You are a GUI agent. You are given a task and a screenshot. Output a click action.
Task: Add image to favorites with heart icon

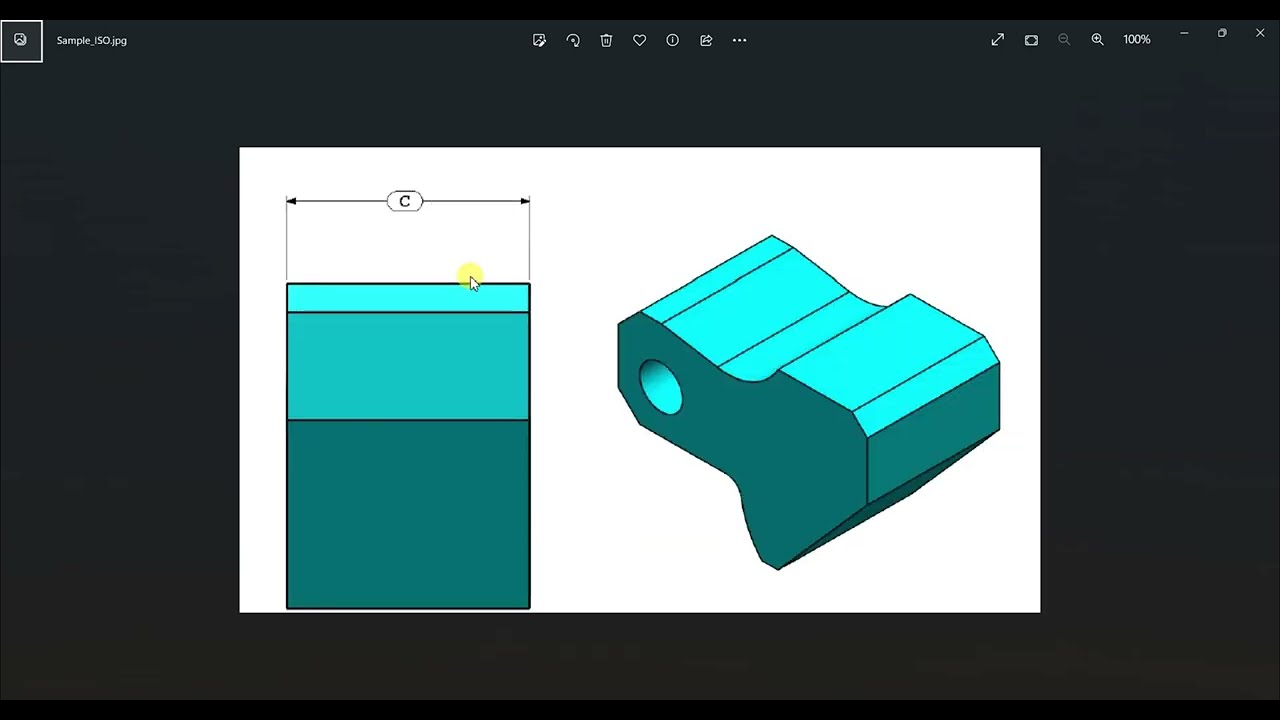[x=639, y=40]
